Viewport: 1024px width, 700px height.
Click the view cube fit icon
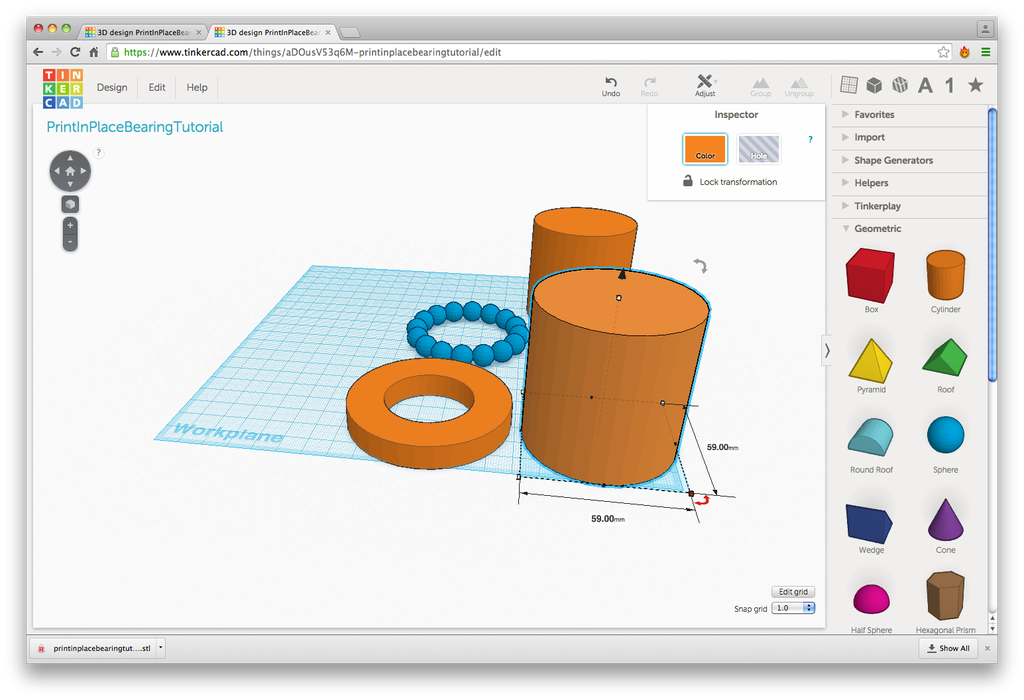click(70, 204)
